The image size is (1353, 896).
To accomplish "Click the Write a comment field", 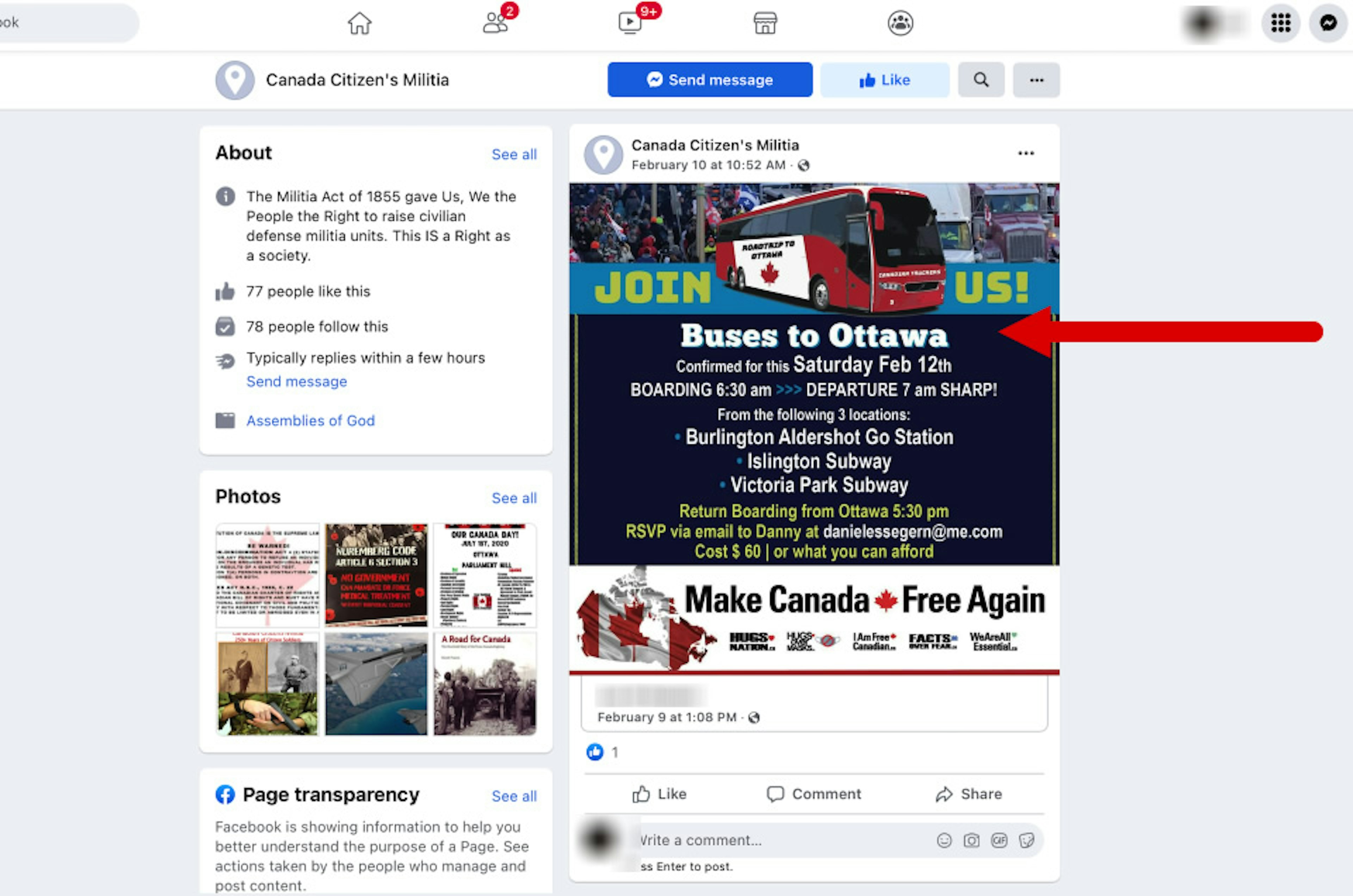I will click(783, 840).
